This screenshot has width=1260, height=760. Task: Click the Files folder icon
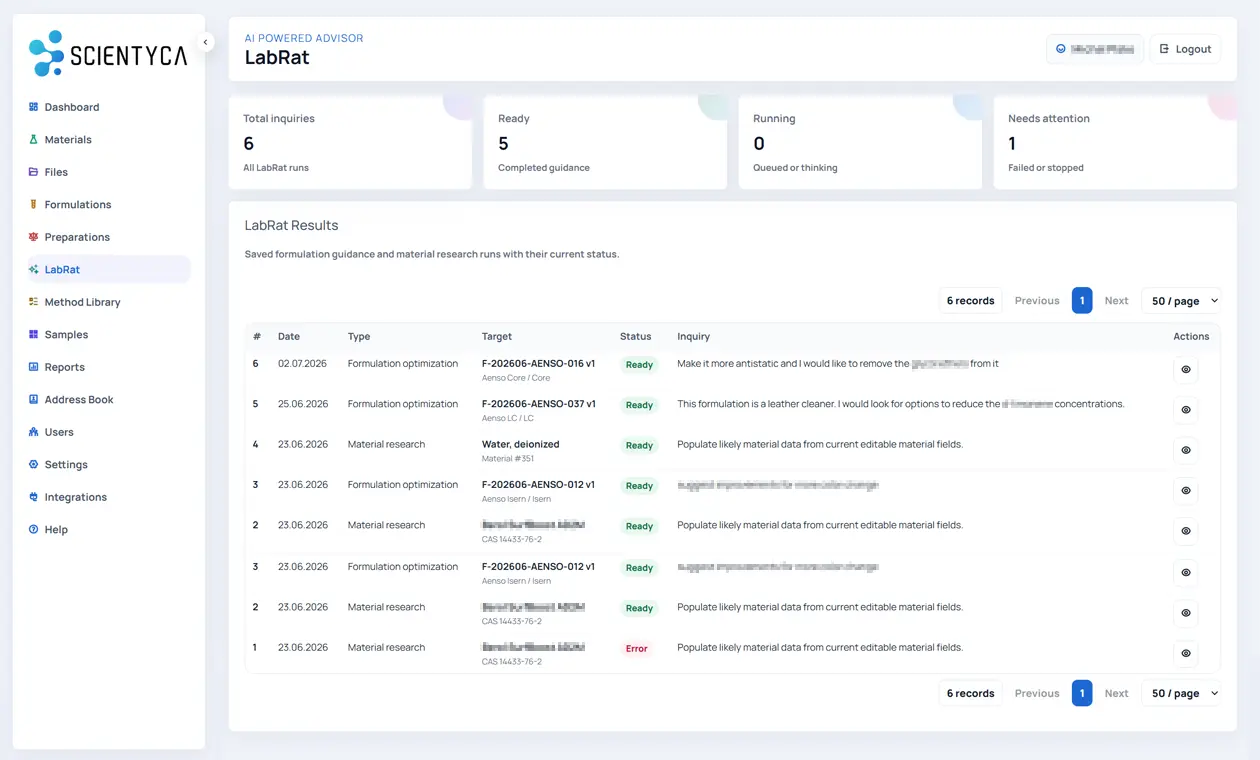[34, 172]
